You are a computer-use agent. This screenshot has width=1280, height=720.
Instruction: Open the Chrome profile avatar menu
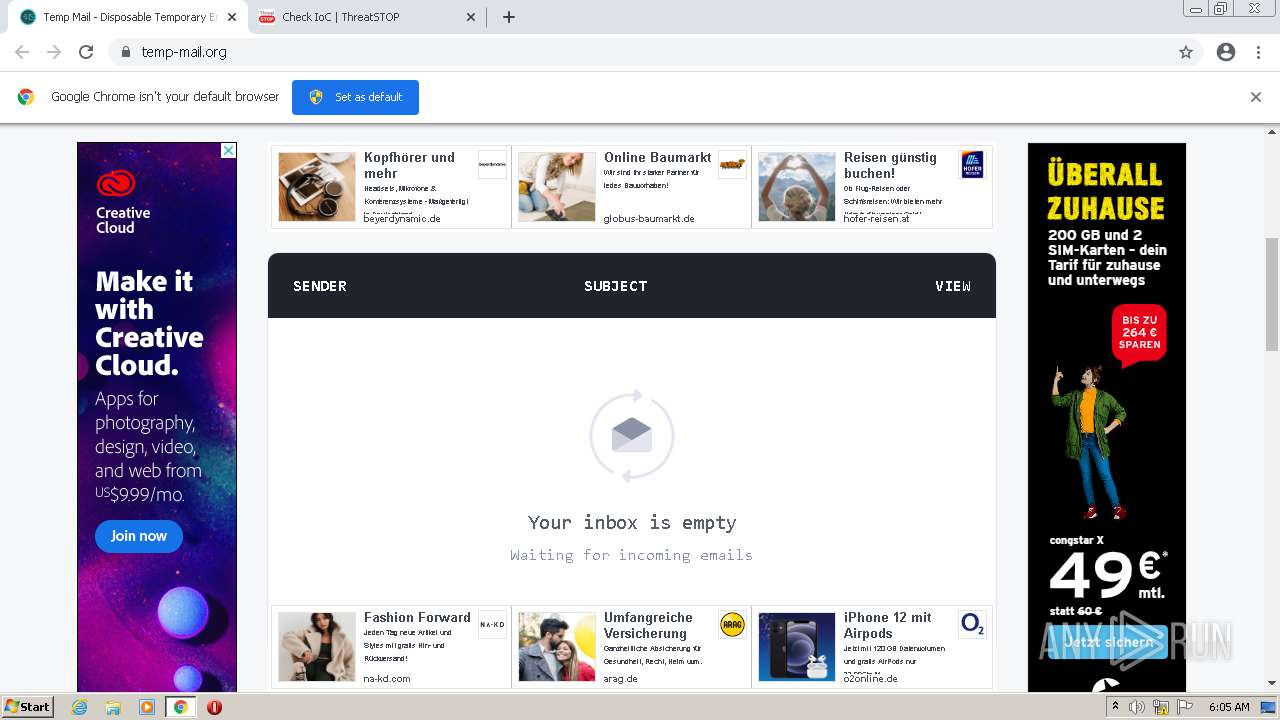point(1226,52)
